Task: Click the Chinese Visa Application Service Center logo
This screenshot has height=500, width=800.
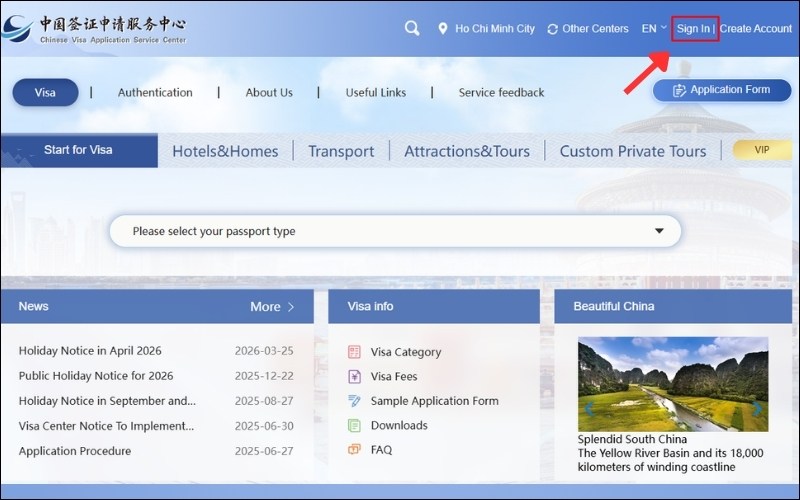Action: pos(94,30)
